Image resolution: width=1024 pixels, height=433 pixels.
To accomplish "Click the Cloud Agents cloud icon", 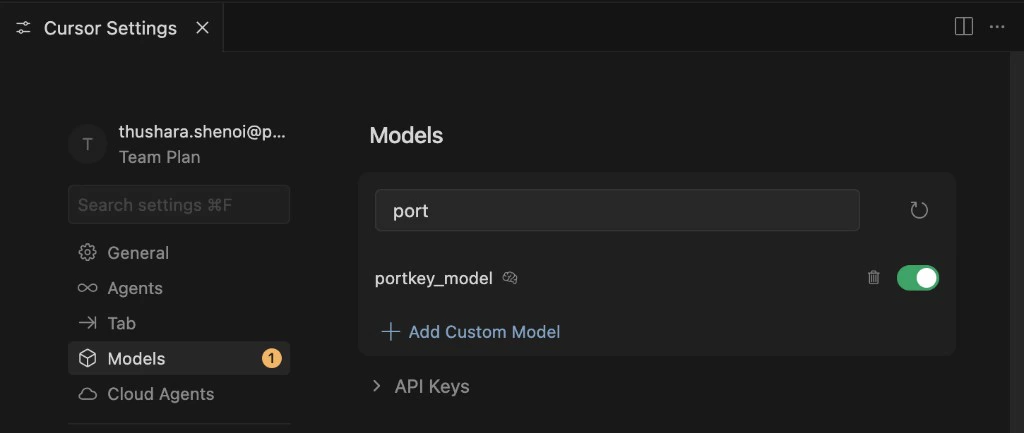I will tap(88, 394).
